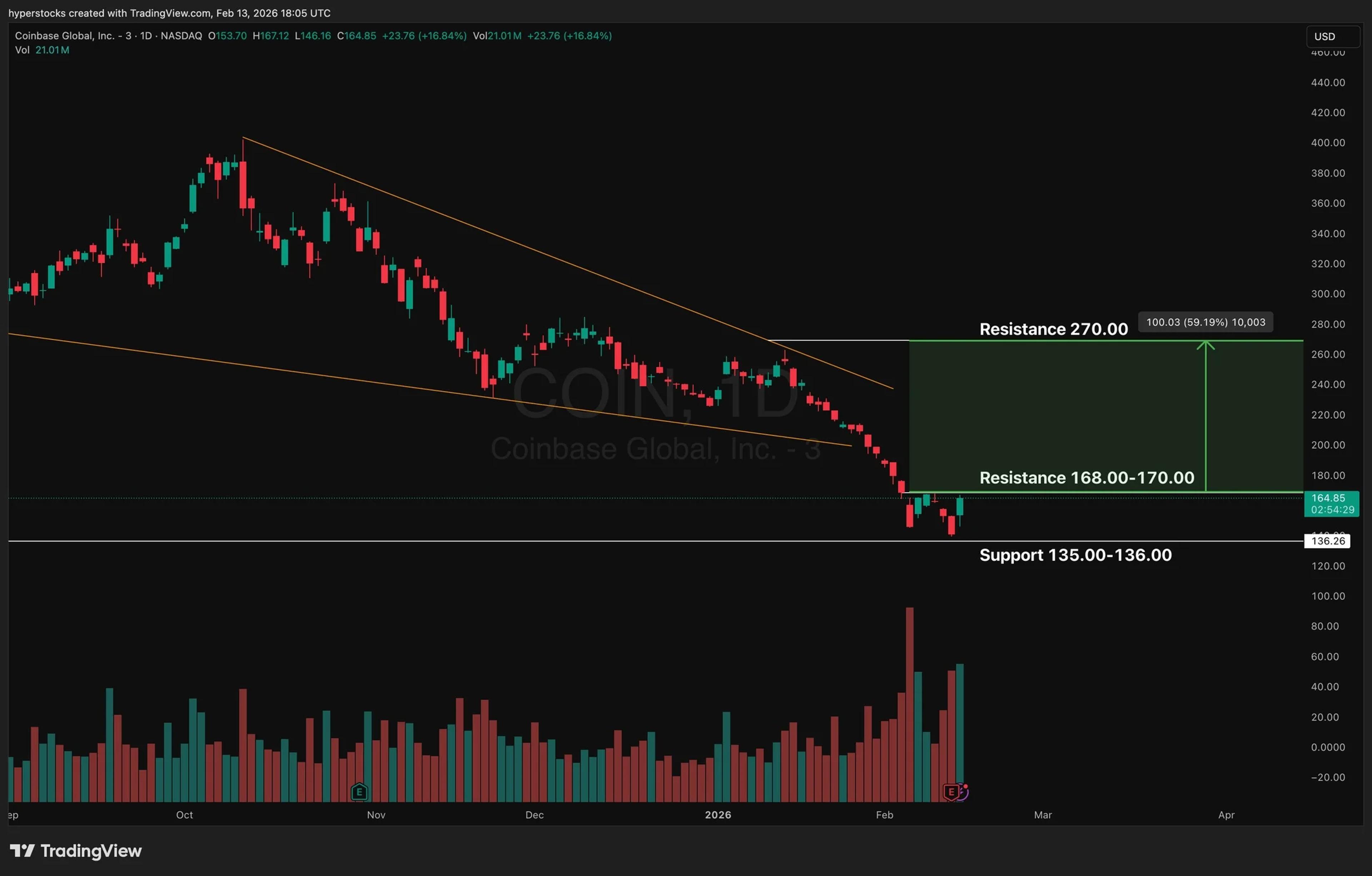Click the 100.03 (59.19%) measurement tooltip

[1205, 322]
